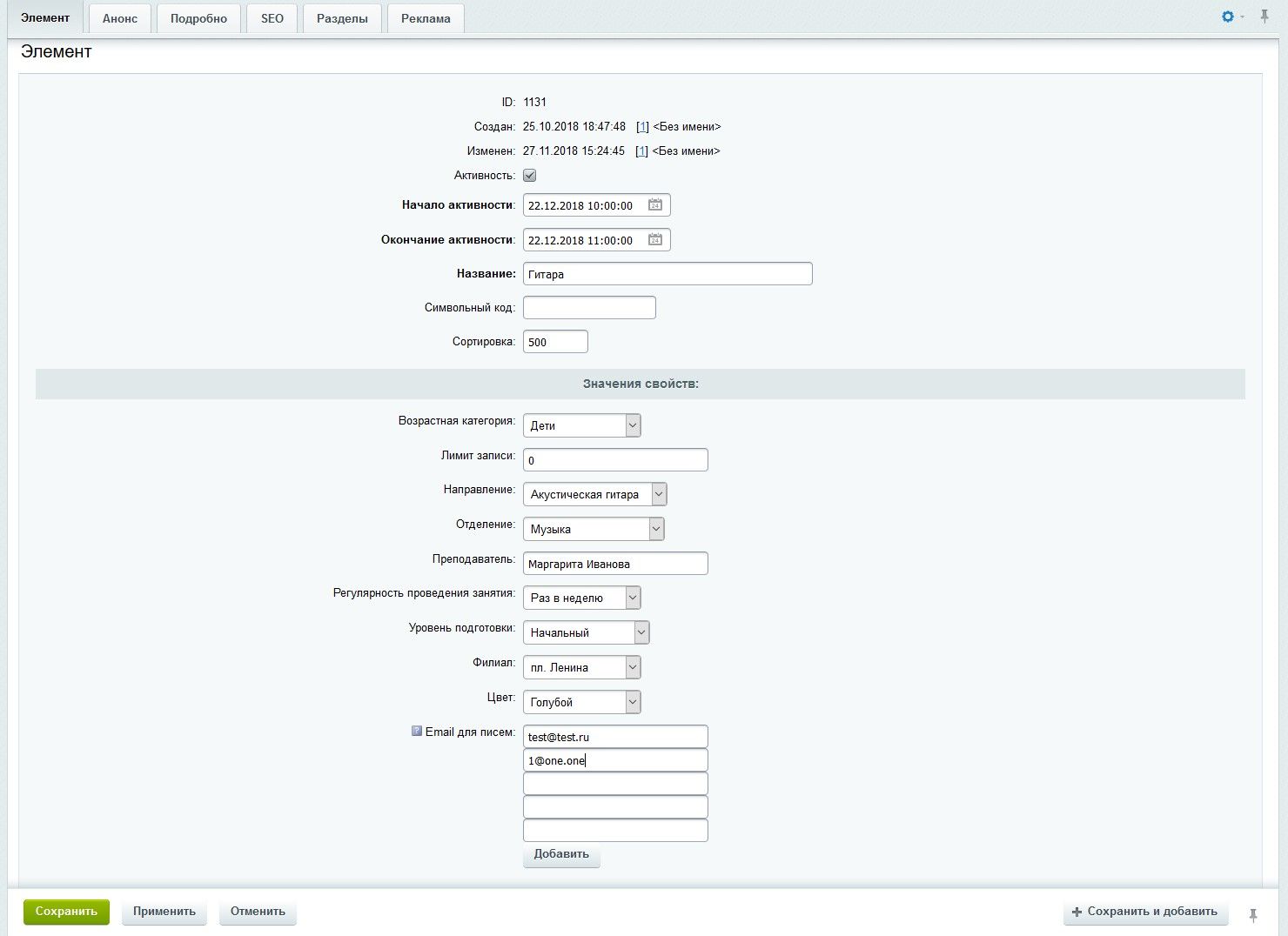Screen dimensions: 1288x936
Task: Focus the Символьный код field
Action: 589,308
